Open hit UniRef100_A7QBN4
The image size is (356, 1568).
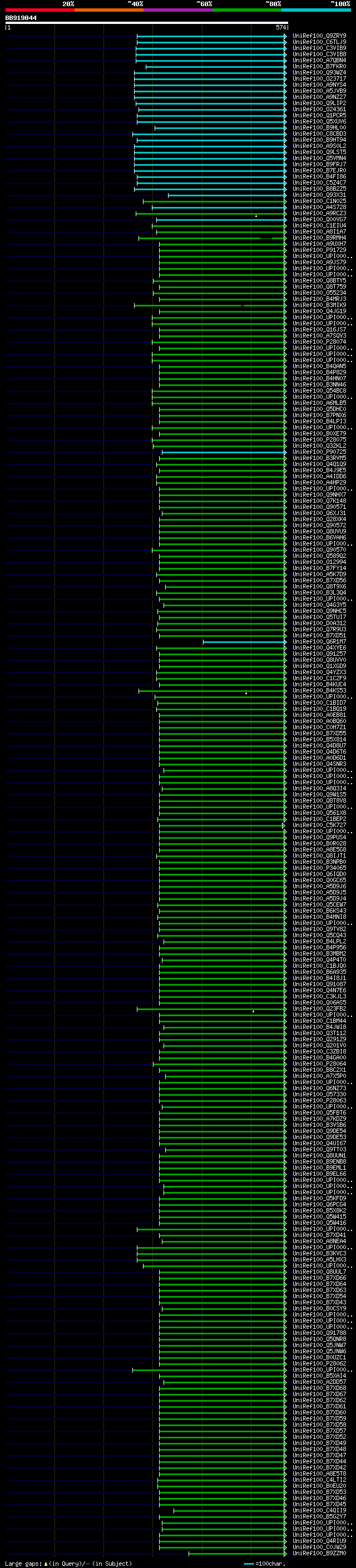coord(319,60)
